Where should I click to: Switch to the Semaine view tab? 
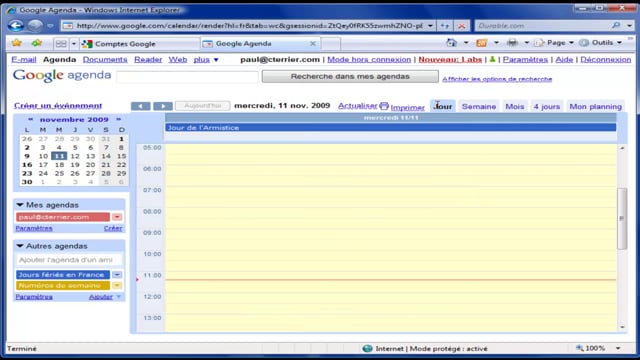pos(479,106)
